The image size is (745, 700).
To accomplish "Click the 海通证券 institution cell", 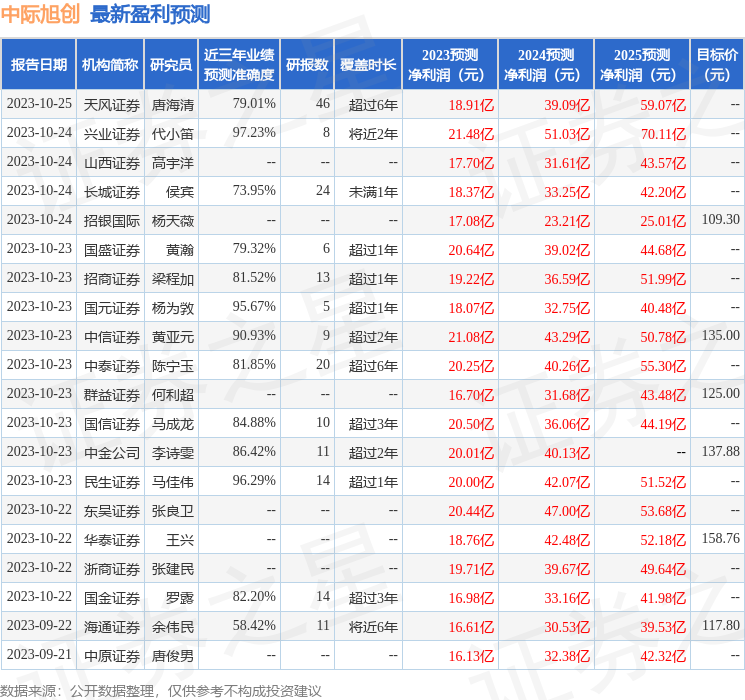I will coord(112,626).
